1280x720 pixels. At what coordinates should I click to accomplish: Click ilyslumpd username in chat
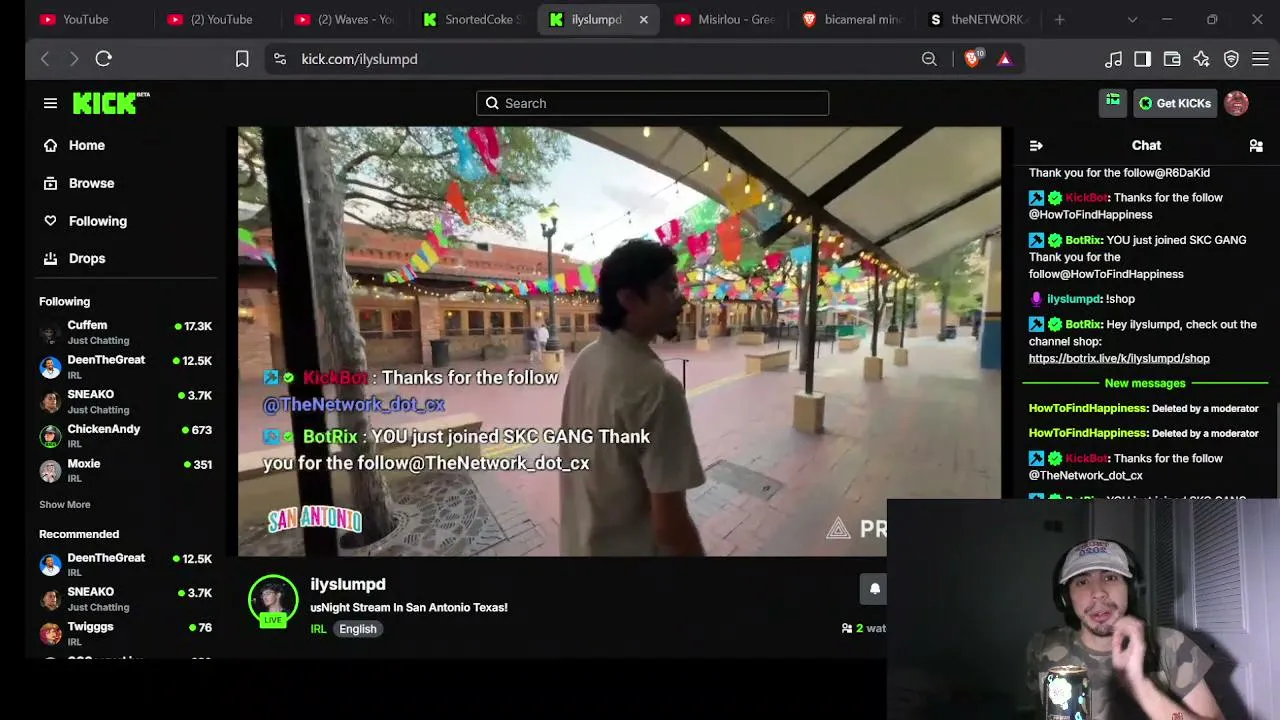click(1074, 299)
